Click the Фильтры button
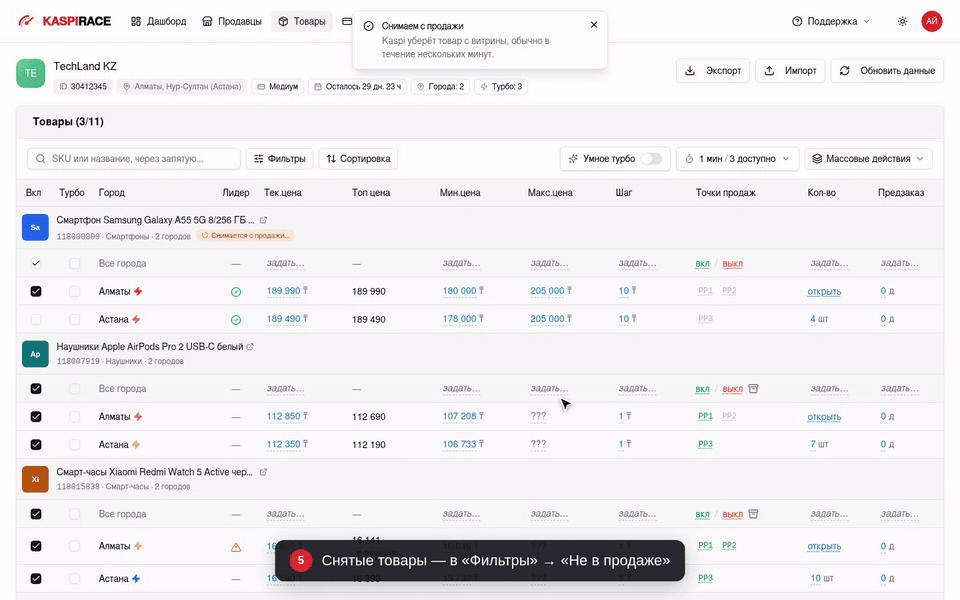This screenshot has width=960, height=600. click(280, 159)
